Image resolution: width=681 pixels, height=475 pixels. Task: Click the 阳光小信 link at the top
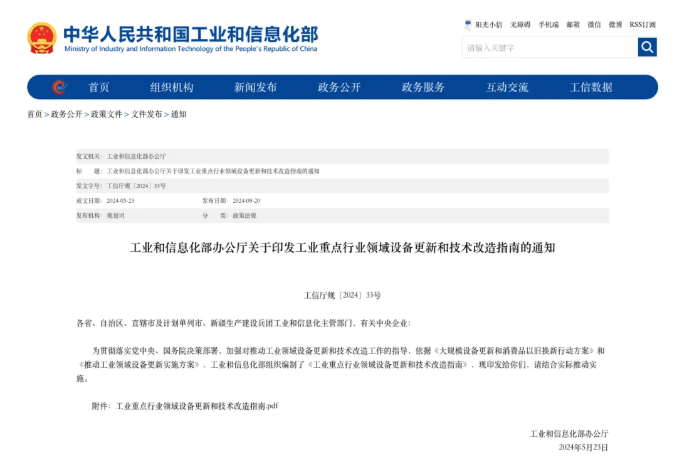pyautogui.click(x=489, y=25)
